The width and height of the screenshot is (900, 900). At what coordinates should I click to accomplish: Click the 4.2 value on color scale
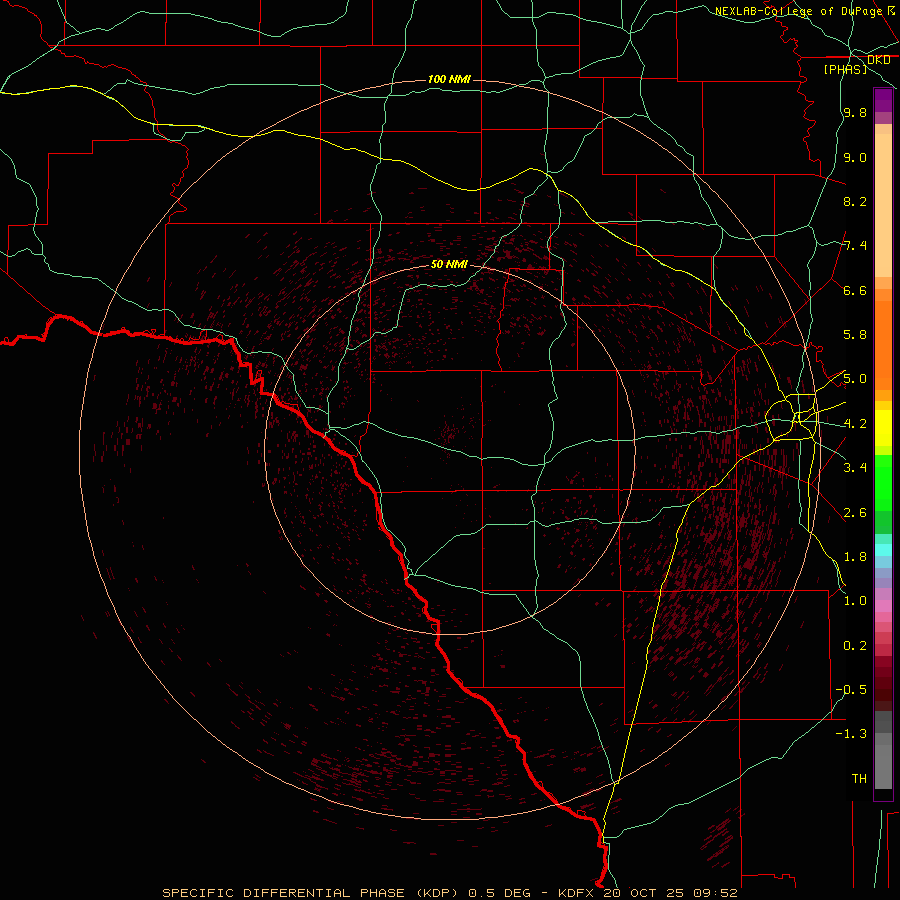(x=855, y=424)
